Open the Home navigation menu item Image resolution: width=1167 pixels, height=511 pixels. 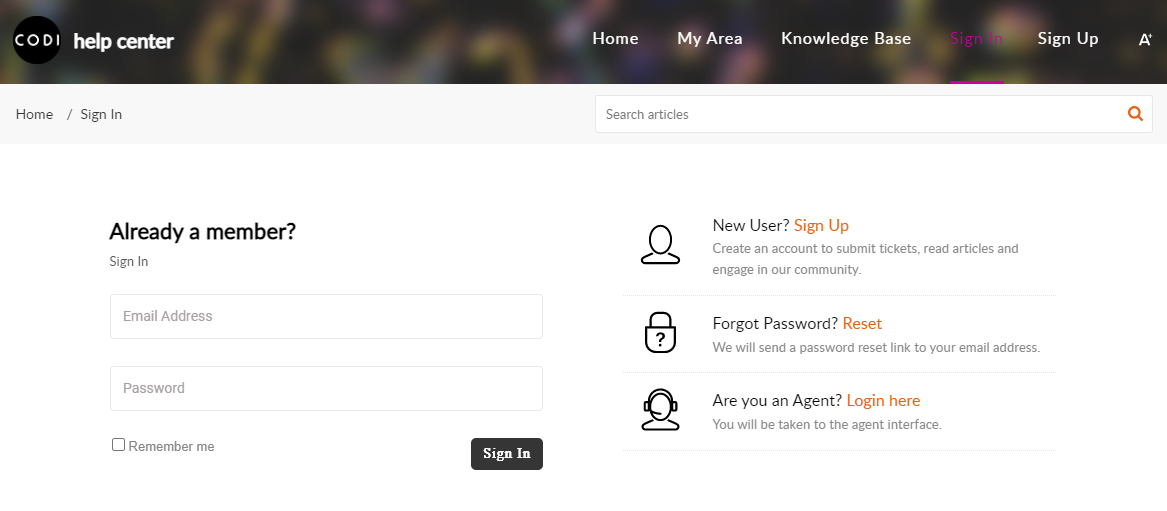click(616, 39)
